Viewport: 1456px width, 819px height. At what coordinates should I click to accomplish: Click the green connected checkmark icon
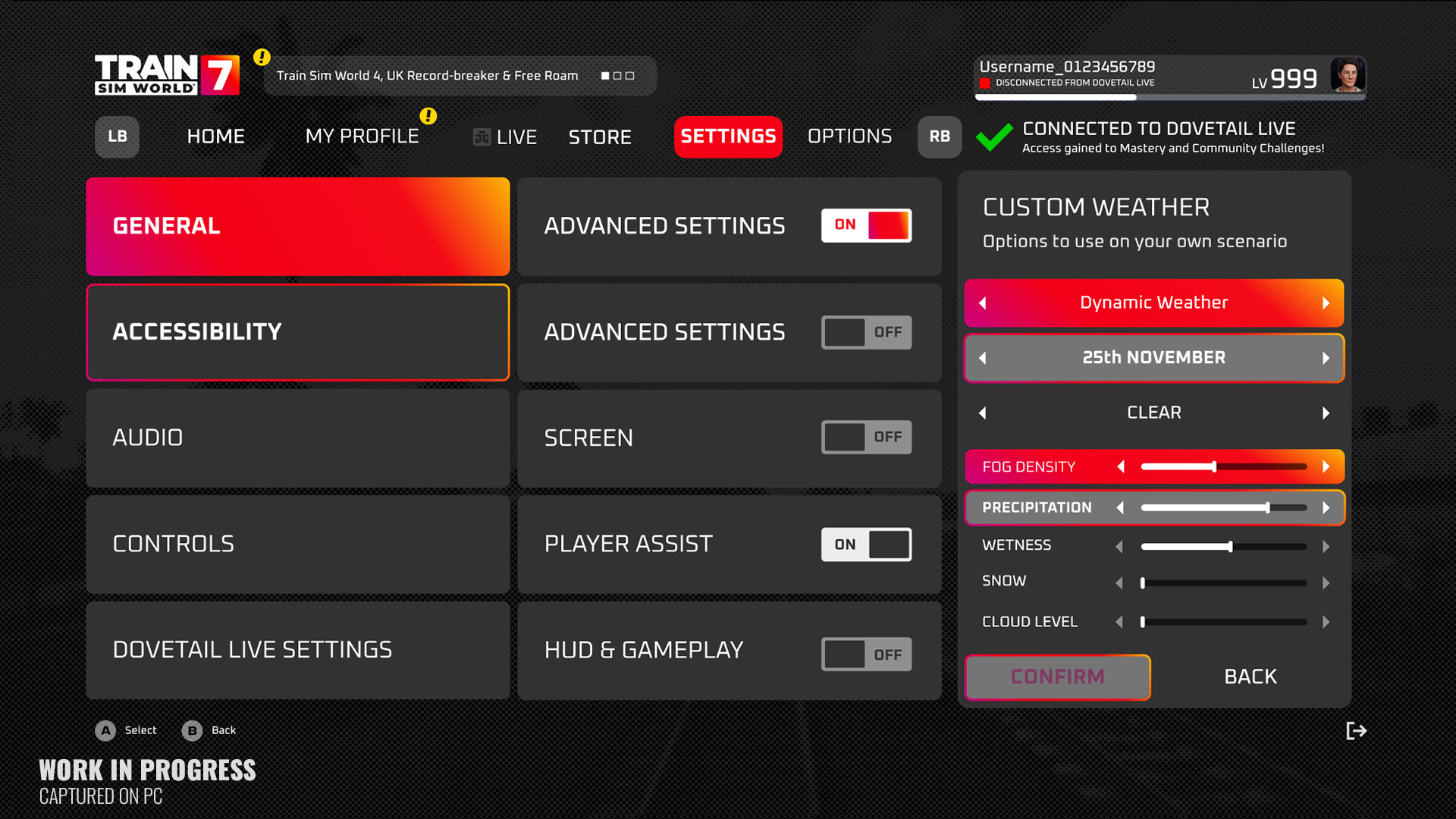pyautogui.click(x=994, y=137)
